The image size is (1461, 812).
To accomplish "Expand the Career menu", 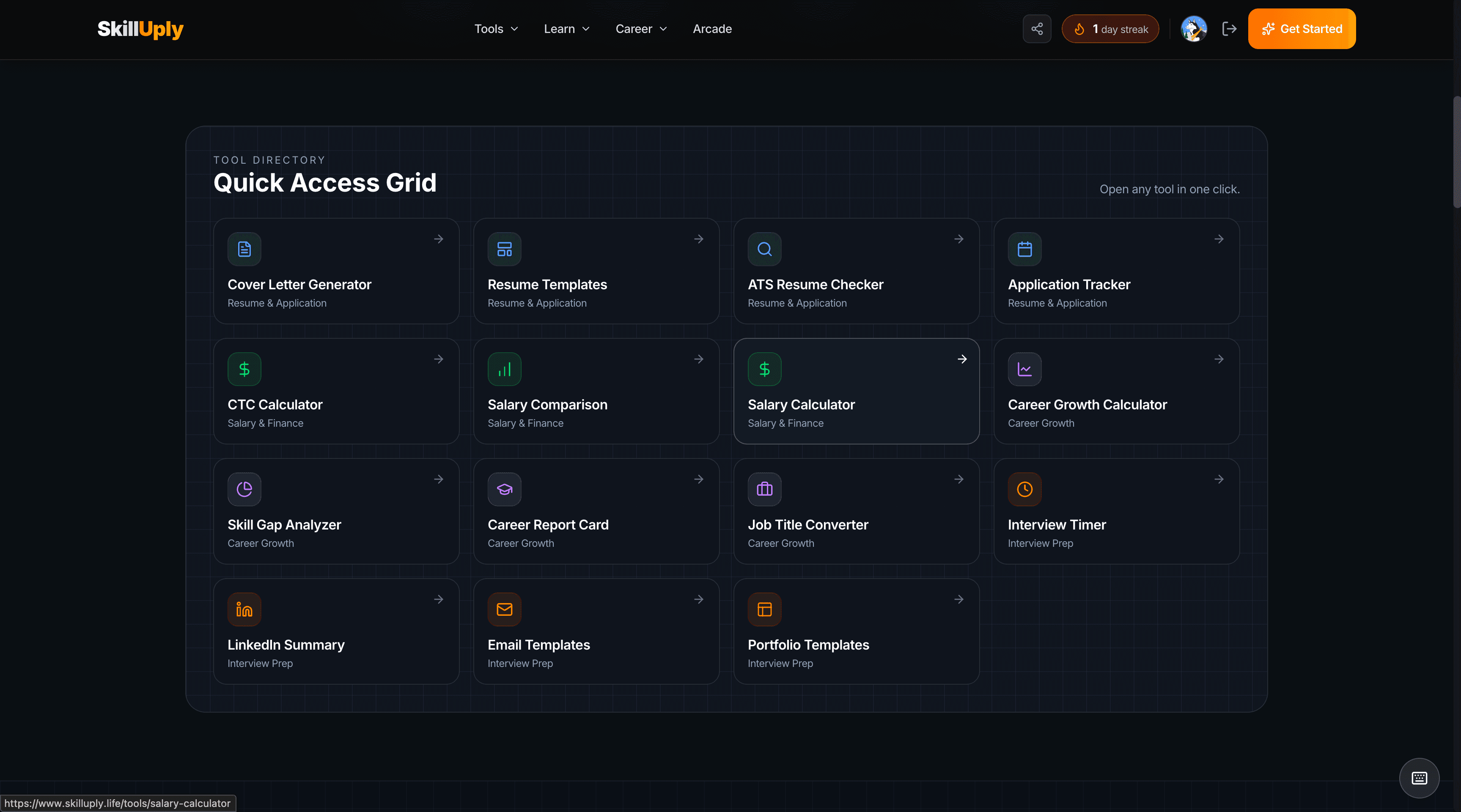I will tap(640, 28).
